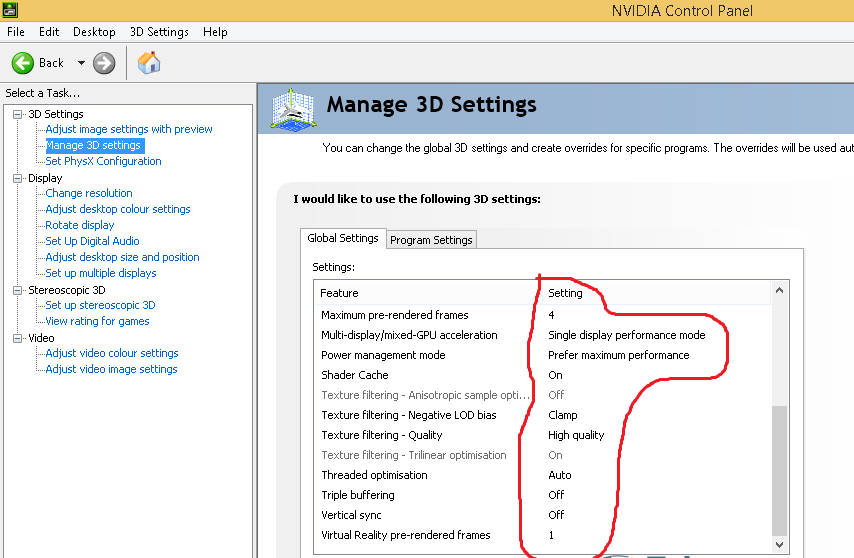This screenshot has height=558, width=854.
Task: Open Adjust video image settings
Action: point(111,369)
